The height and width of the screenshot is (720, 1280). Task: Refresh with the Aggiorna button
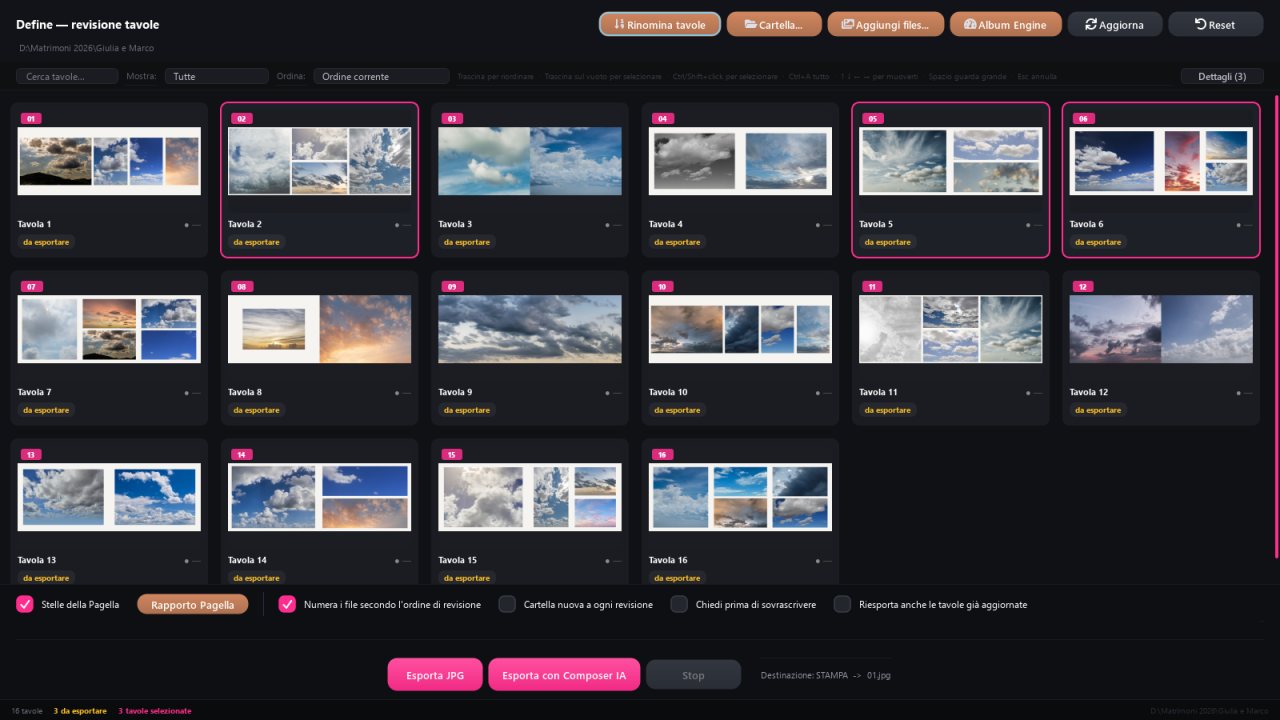pyautogui.click(x=1115, y=24)
